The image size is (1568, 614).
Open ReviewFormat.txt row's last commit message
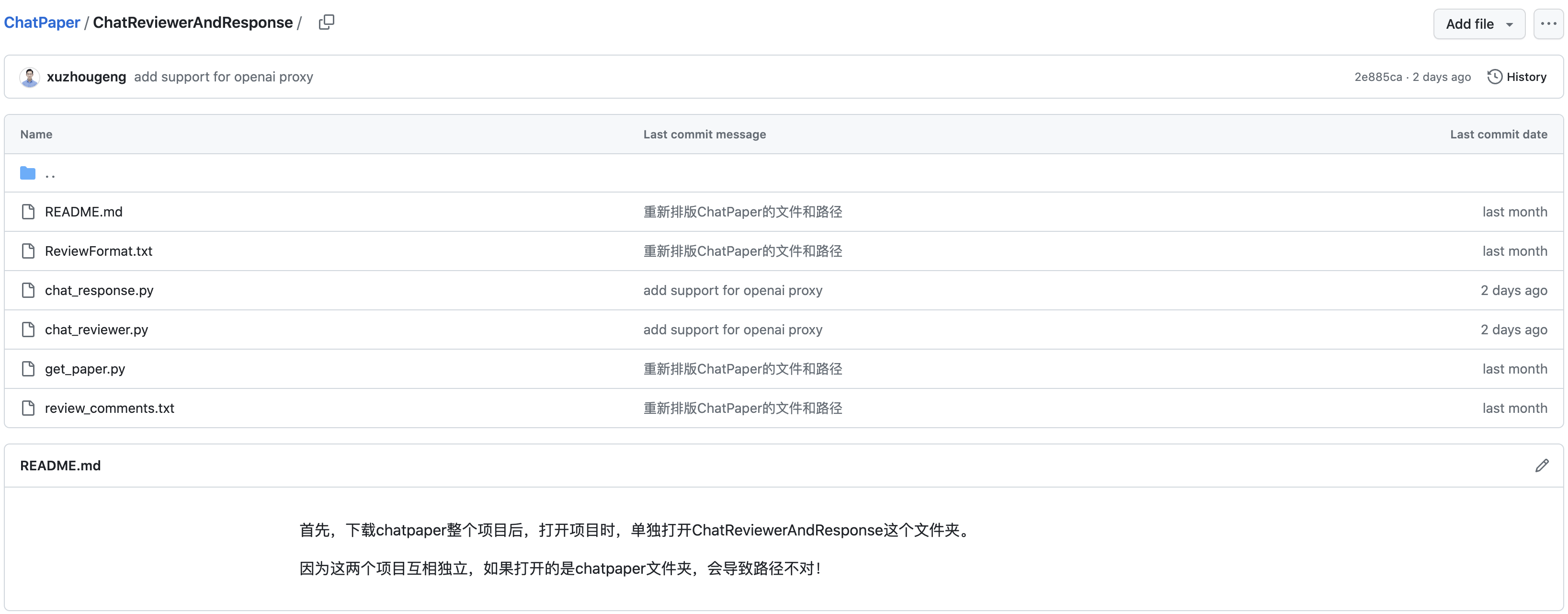click(x=743, y=250)
